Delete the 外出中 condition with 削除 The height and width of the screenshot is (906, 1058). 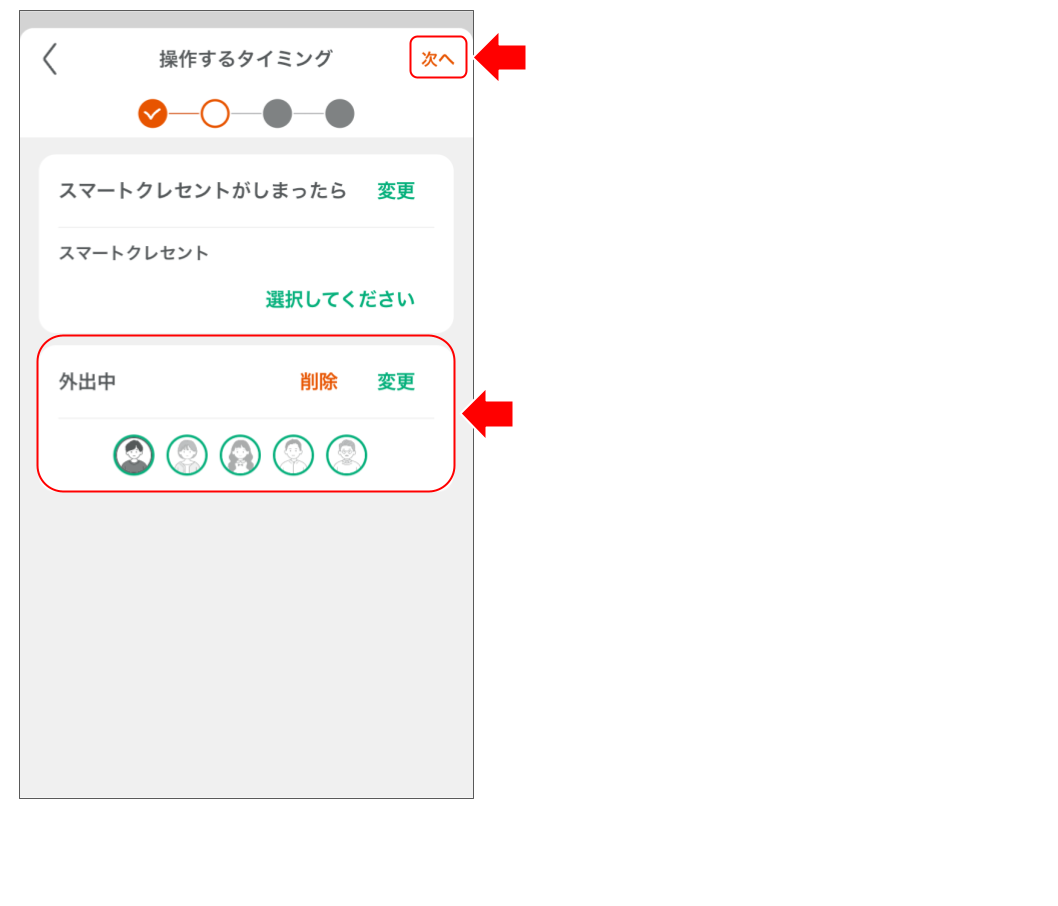click(318, 381)
